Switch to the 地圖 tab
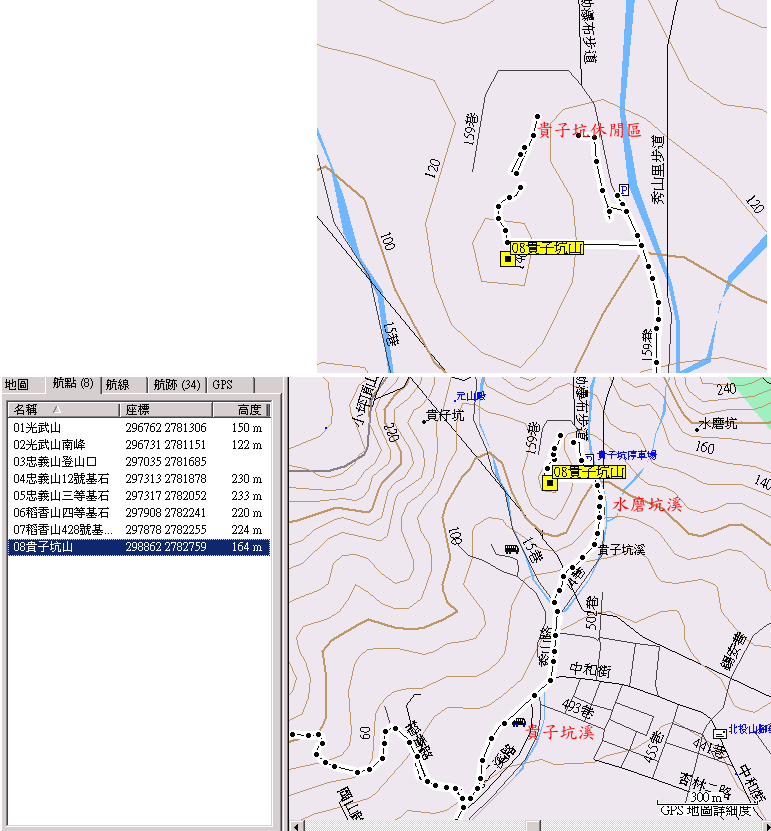Viewport: 771px width, 831px height. coord(16,384)
